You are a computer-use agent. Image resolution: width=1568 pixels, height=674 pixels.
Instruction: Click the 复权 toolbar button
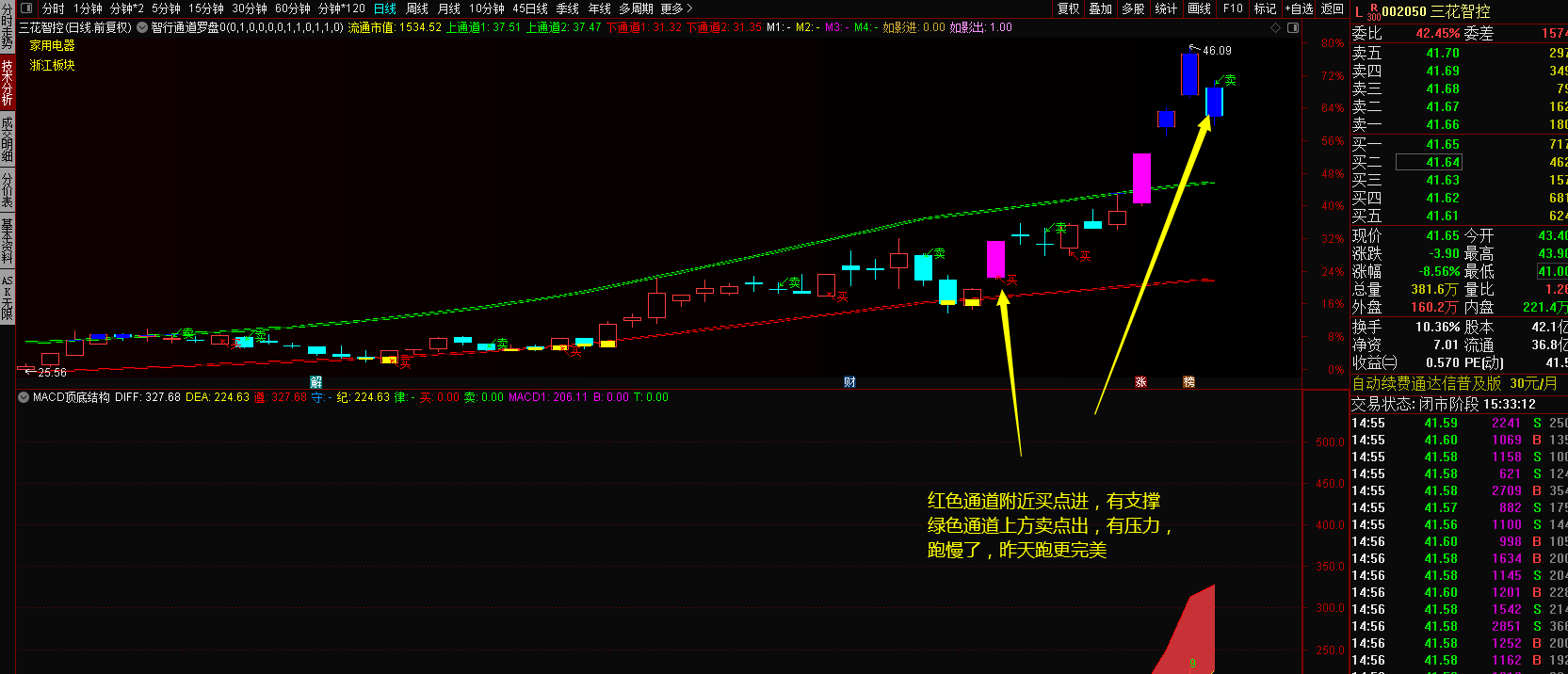point(1069,8)
